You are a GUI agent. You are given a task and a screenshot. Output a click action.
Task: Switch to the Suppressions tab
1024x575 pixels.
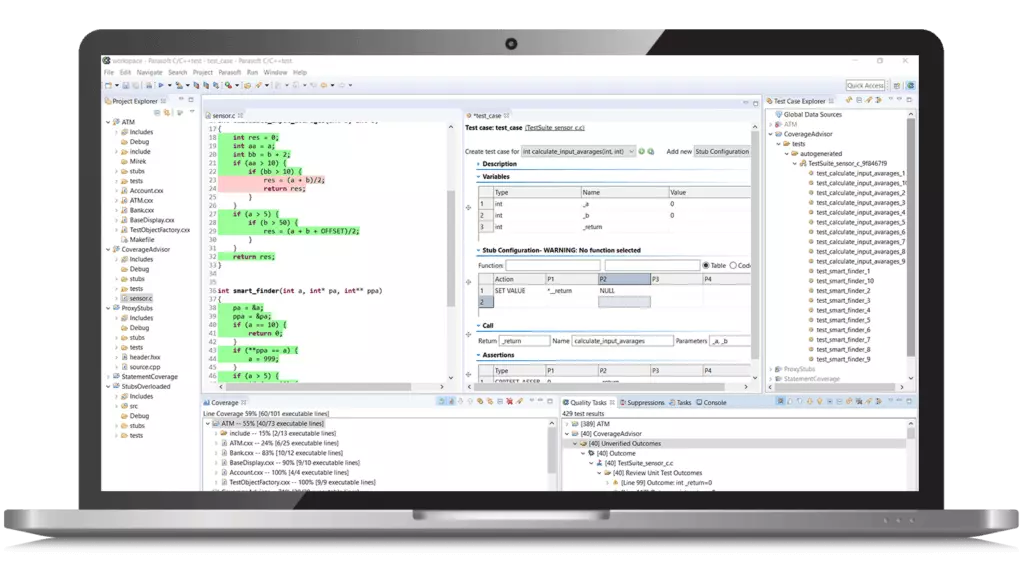tap(642, 402)
